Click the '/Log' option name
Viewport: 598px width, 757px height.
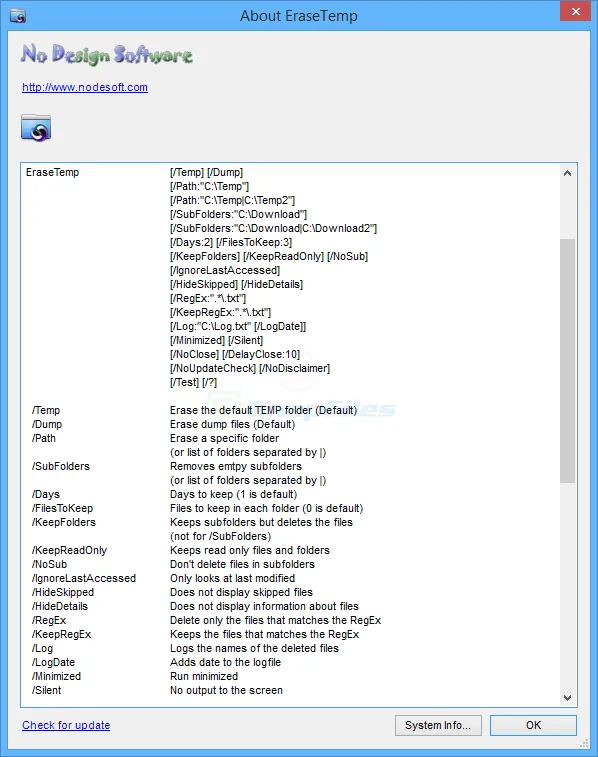click(x=42, y=648)
